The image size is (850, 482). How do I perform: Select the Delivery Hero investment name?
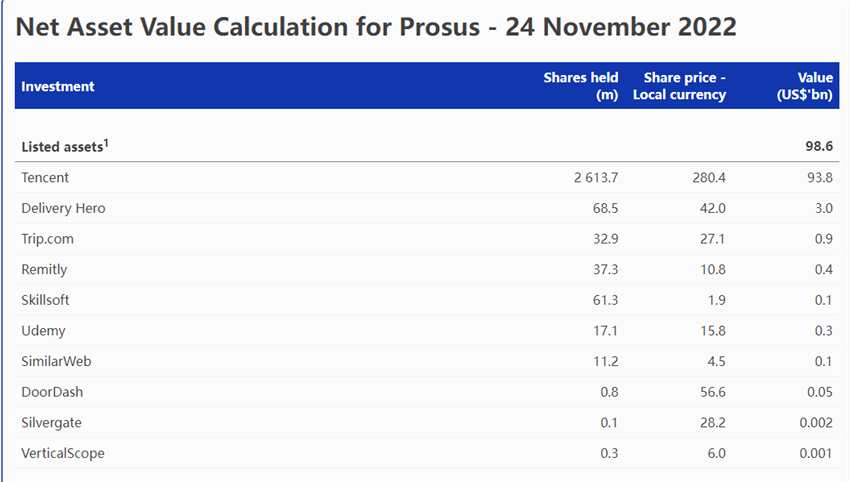(x=63, y=208)
